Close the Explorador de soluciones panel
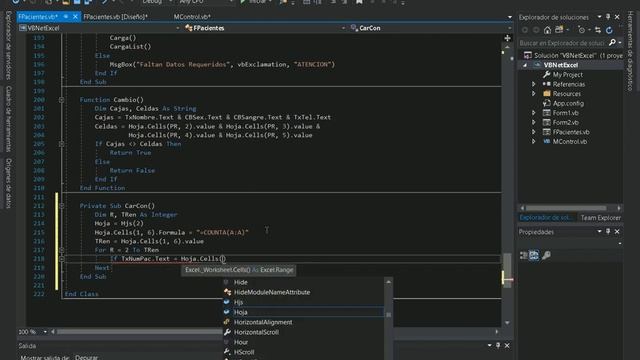 point(617,17)
